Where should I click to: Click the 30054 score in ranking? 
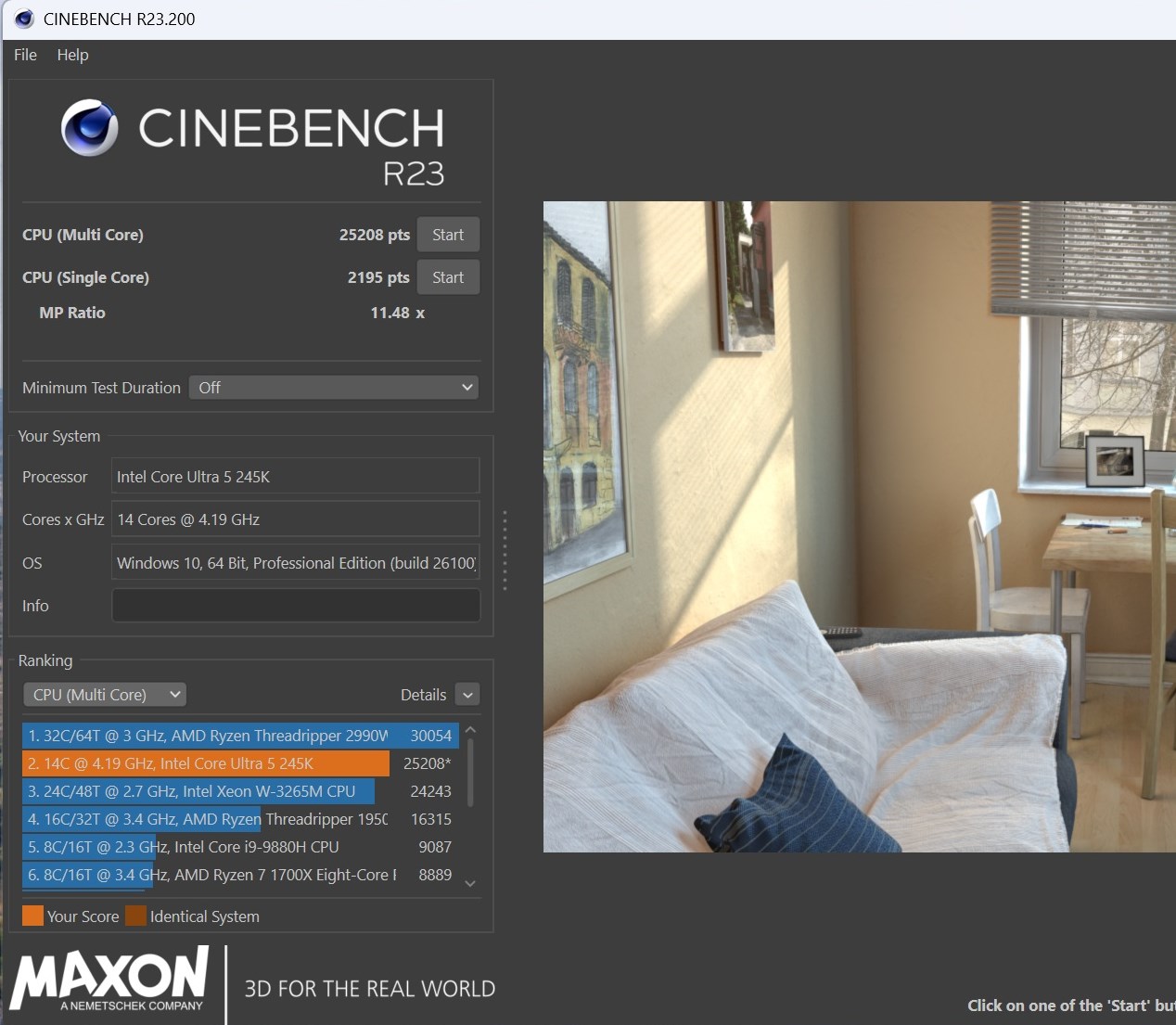(x=431, y=736)
